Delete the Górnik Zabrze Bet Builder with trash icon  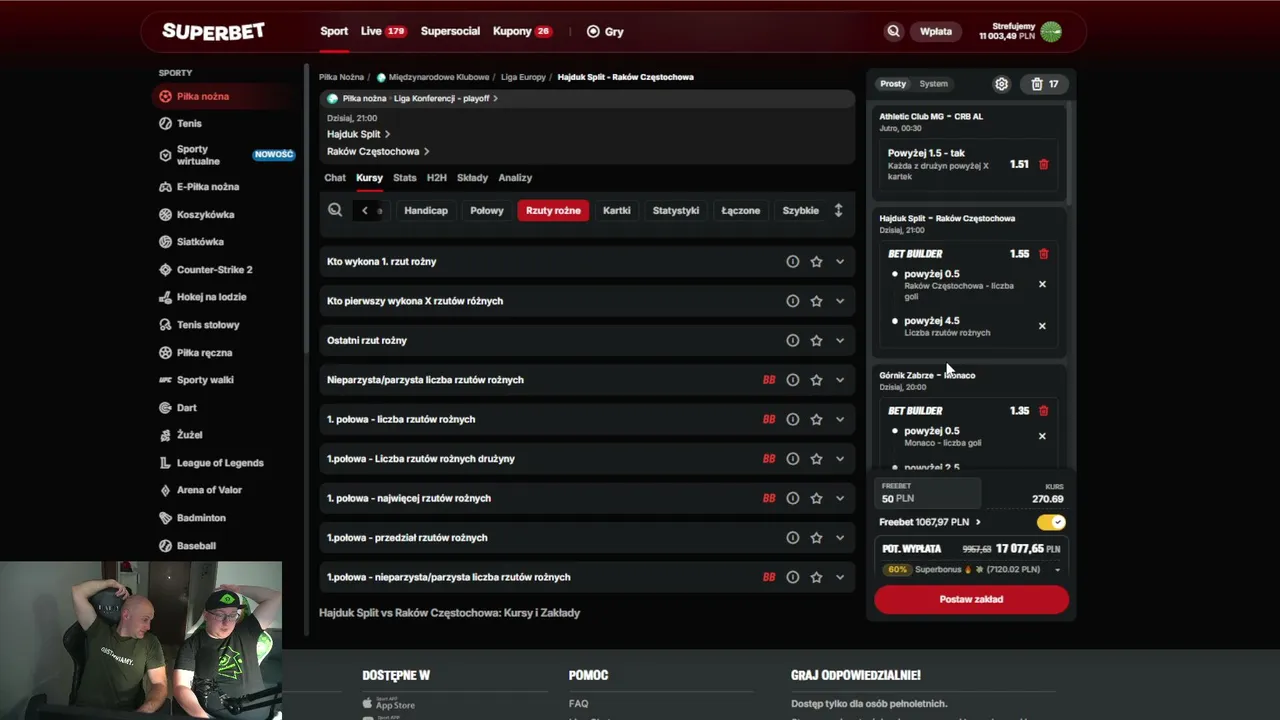point(1044,411)
